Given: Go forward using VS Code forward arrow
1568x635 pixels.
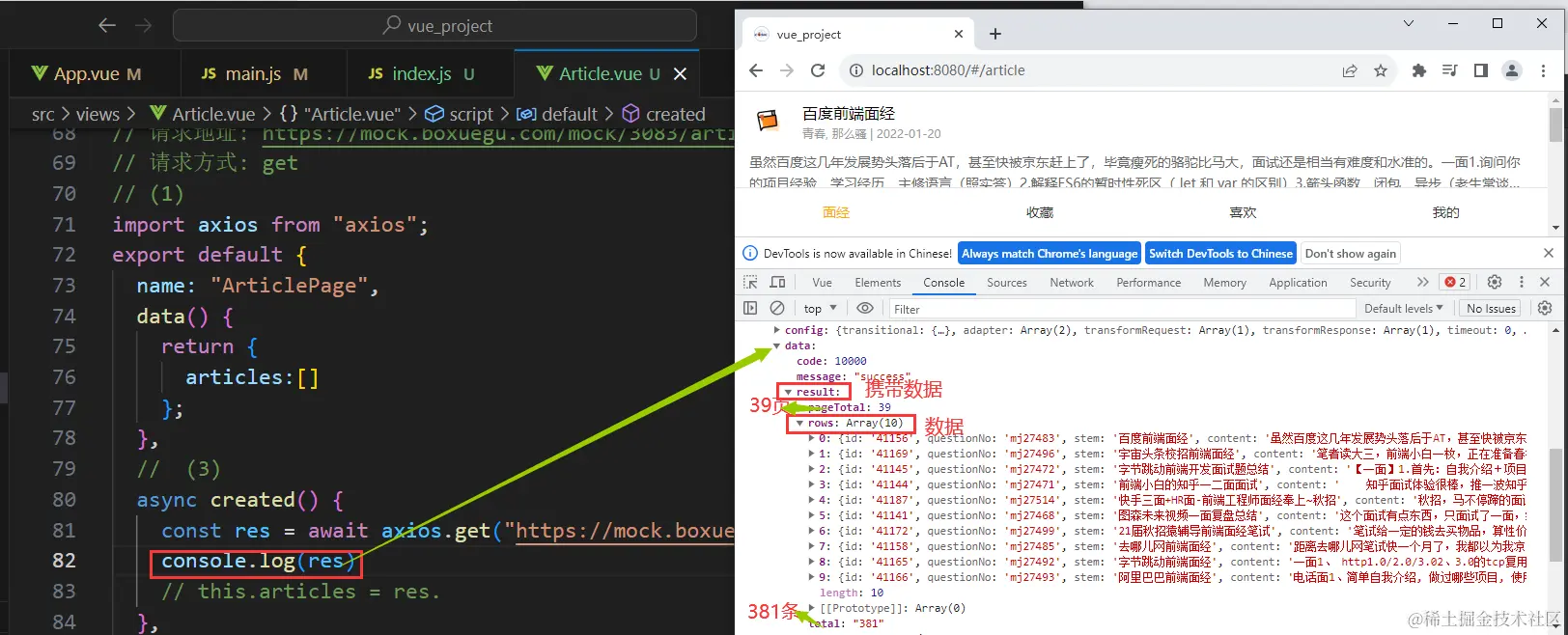Looking at the screenshot, I should pos(144,25).
